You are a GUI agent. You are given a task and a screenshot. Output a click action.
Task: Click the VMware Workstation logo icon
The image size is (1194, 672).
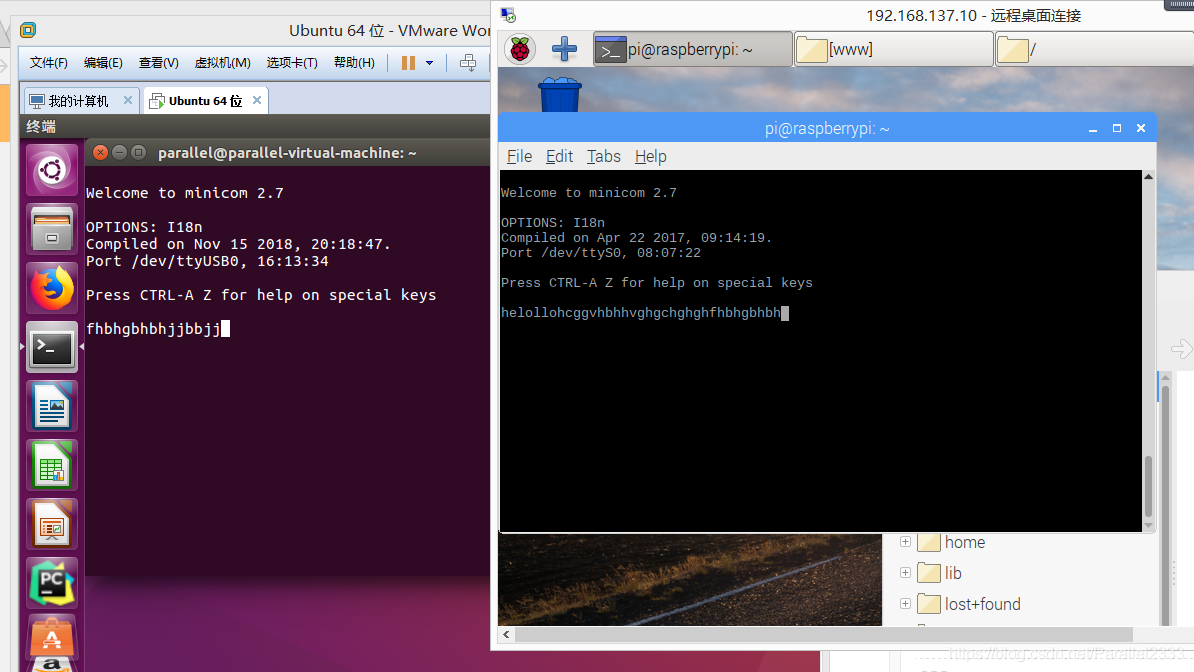28,30
